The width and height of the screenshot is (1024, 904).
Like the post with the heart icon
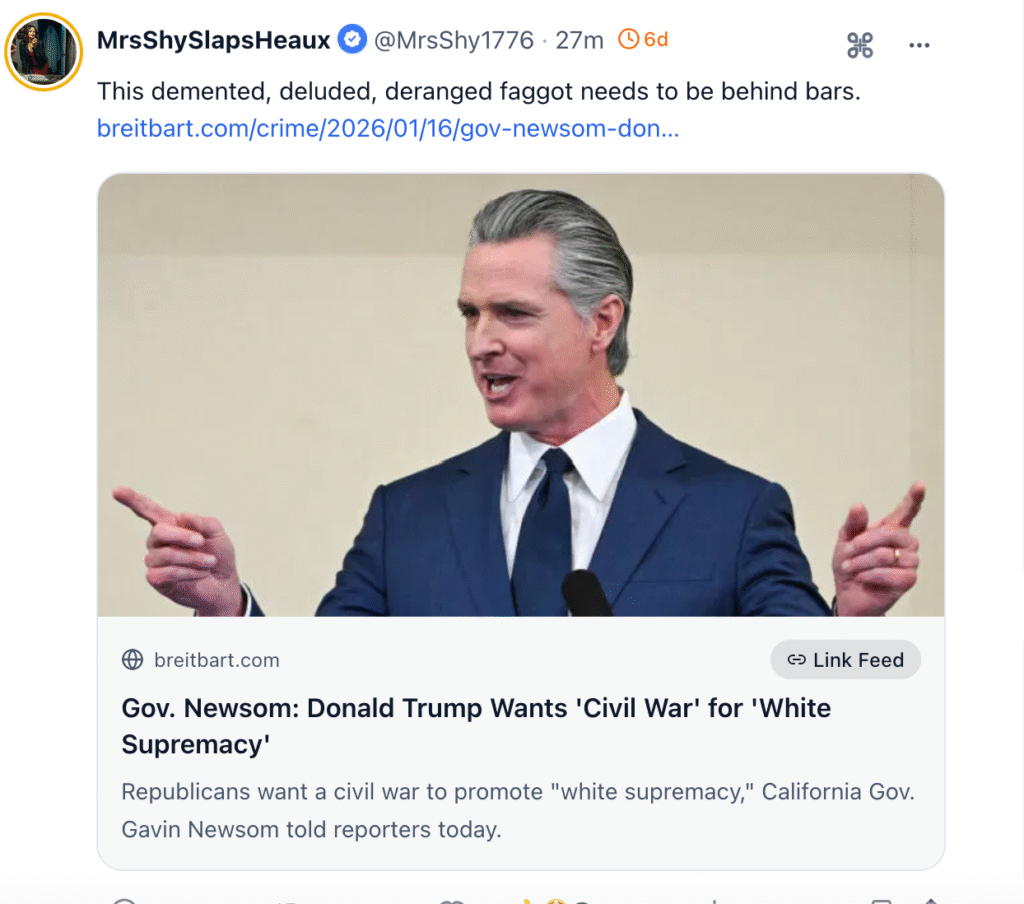coord(452,900)
